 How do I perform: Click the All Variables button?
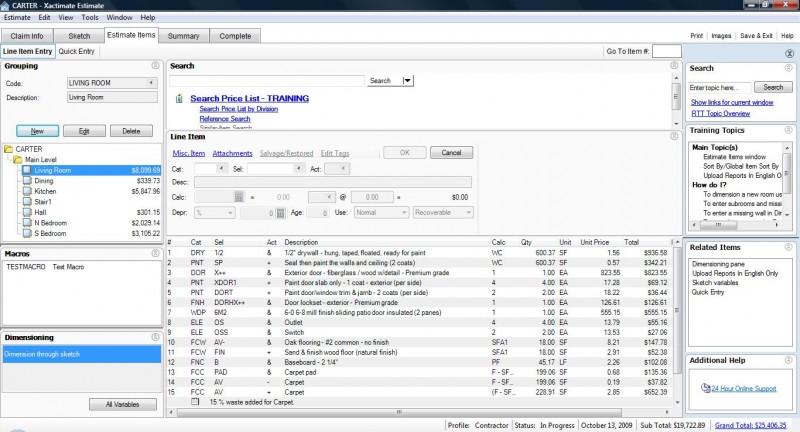122,404
